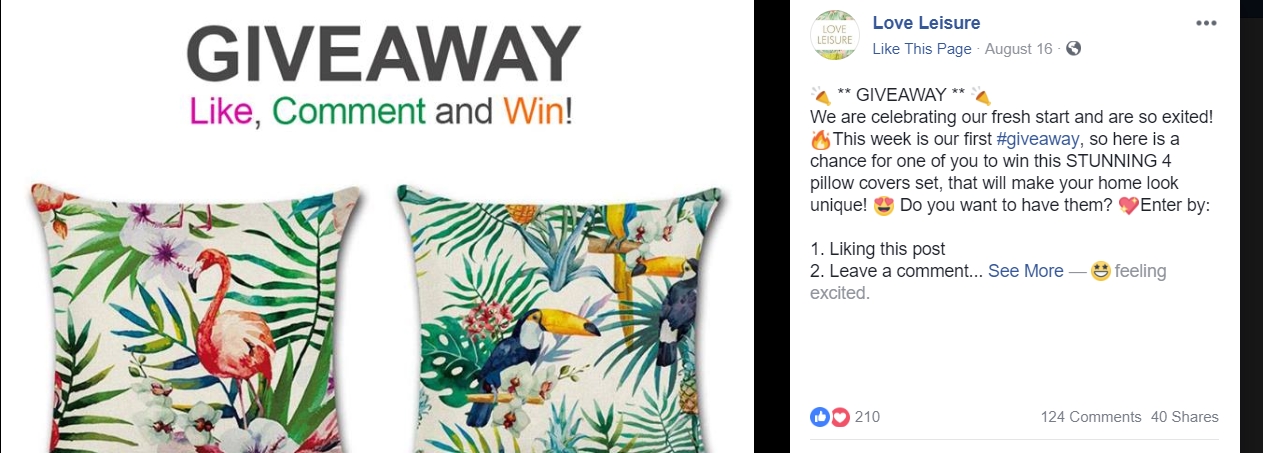Click the grinning emoji before feeling excited
1263x453 pixels.
1101,271
